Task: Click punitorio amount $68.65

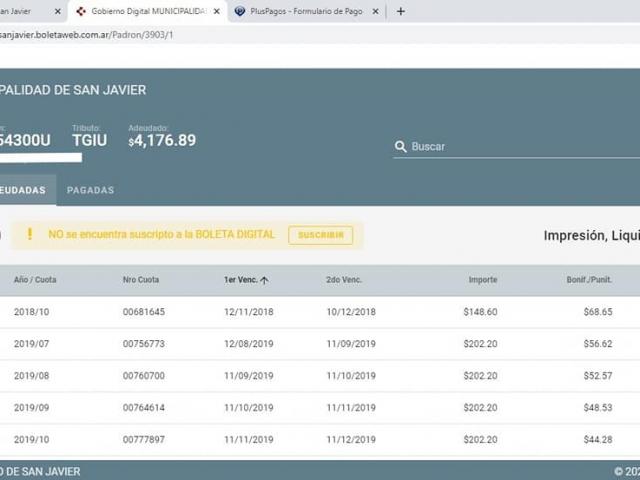Action: (x=598, y=312)
